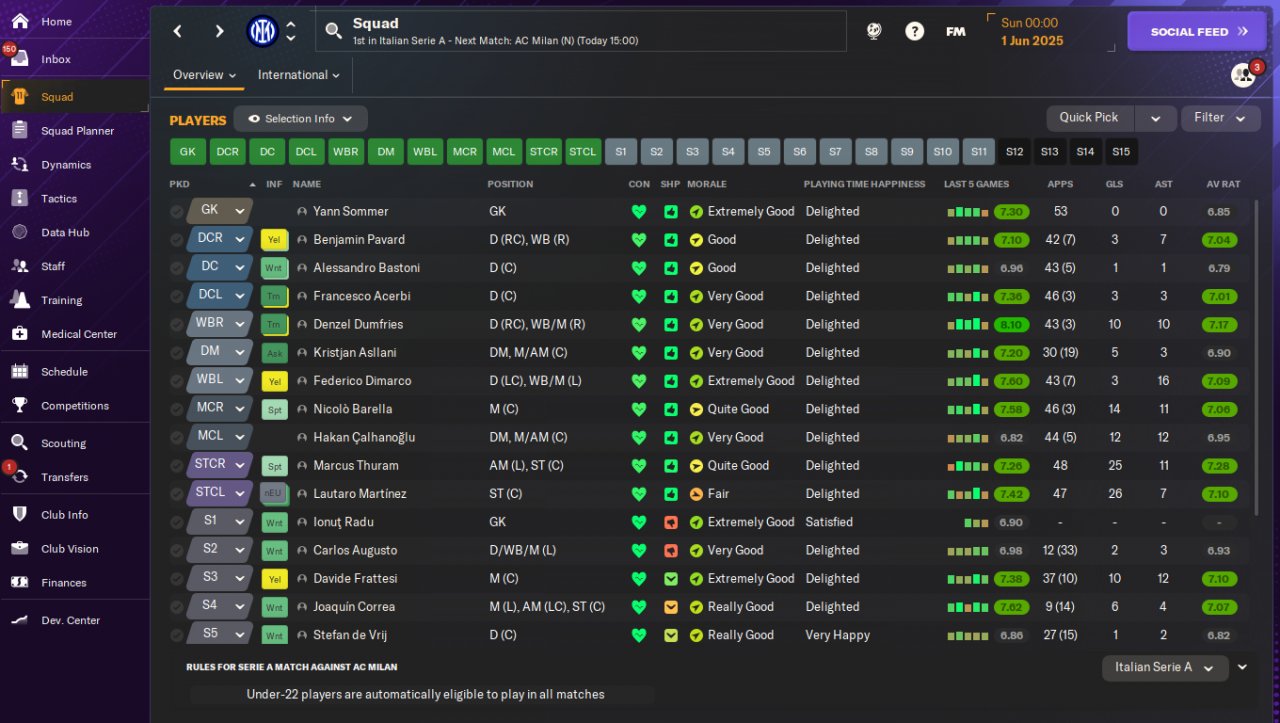
Task: Click the search magnifier icon beside Squad
Action: tap(333, 32)
